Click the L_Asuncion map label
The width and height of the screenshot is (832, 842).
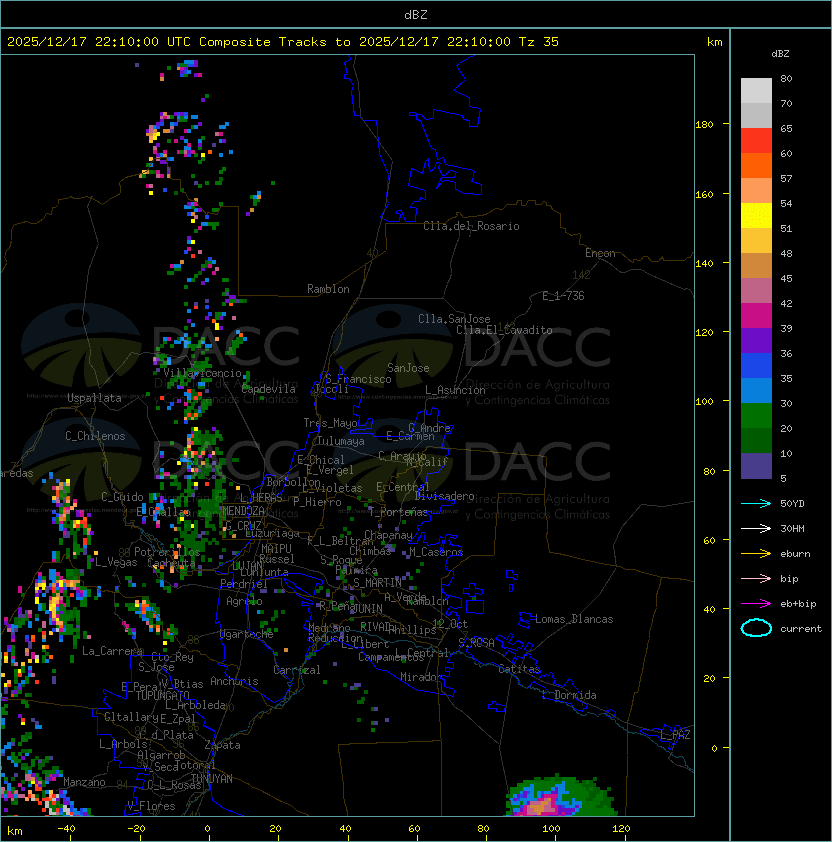tap(455, 390)
